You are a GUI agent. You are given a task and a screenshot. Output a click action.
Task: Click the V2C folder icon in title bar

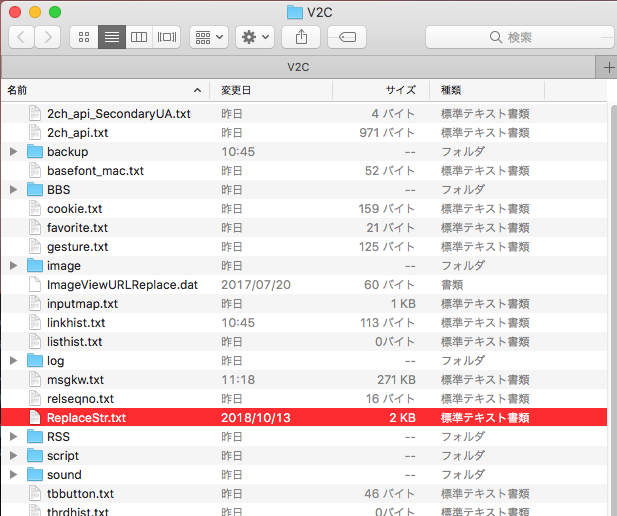pyautogui.click(x=295, y=12)
